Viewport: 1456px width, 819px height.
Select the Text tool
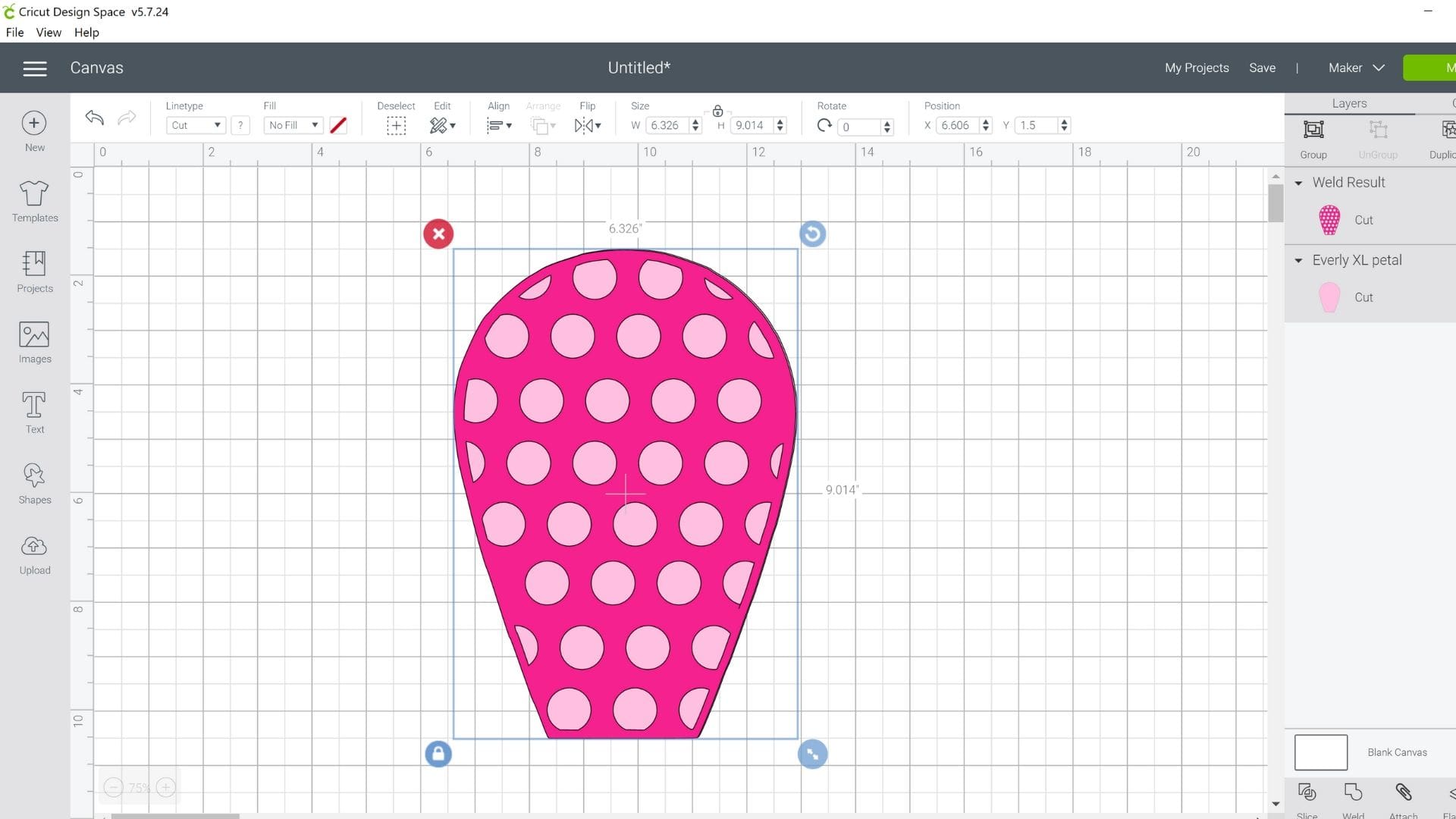(34, 412)
